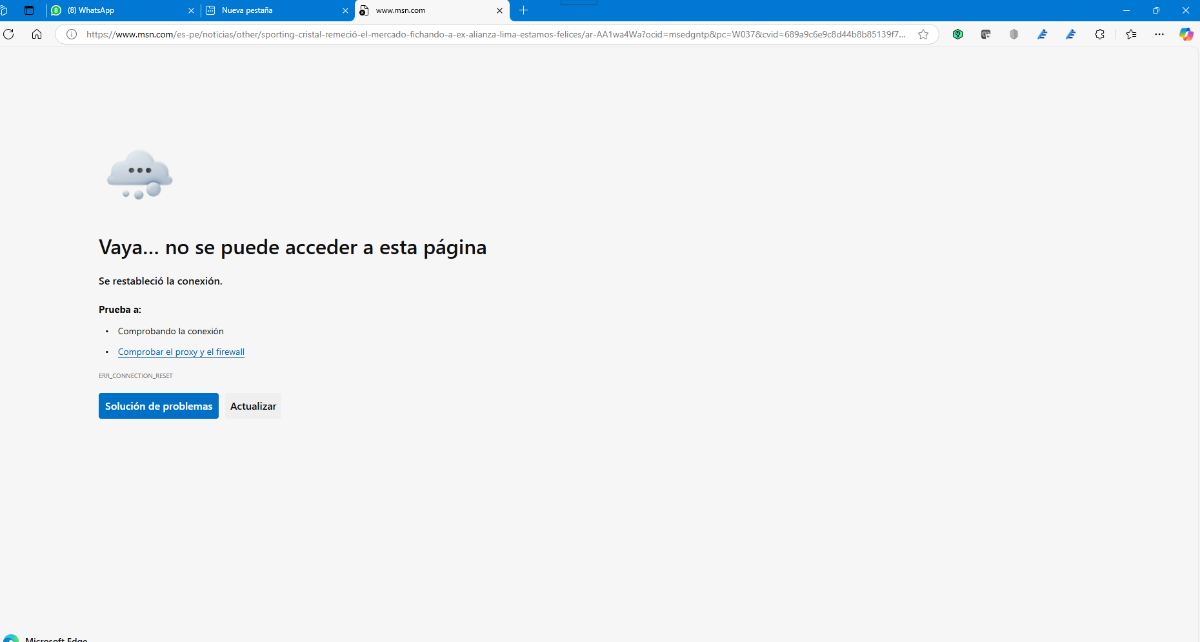The height and width of the screenshot is (642, 1200).
Task: View site information icon in address bar
Action: (x=71, y=34)
